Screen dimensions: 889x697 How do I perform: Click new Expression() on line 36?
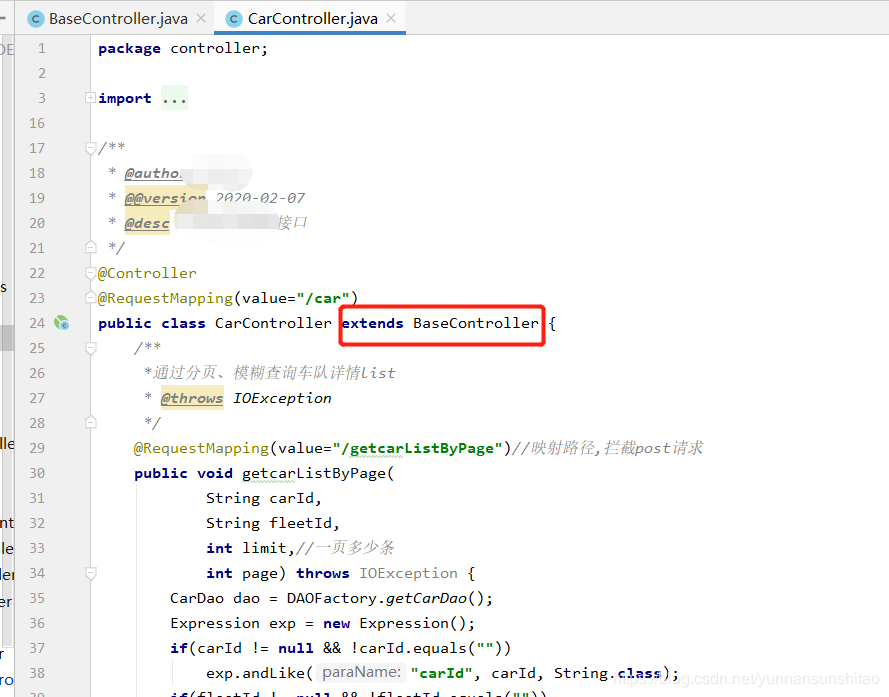tap(395, 623)
